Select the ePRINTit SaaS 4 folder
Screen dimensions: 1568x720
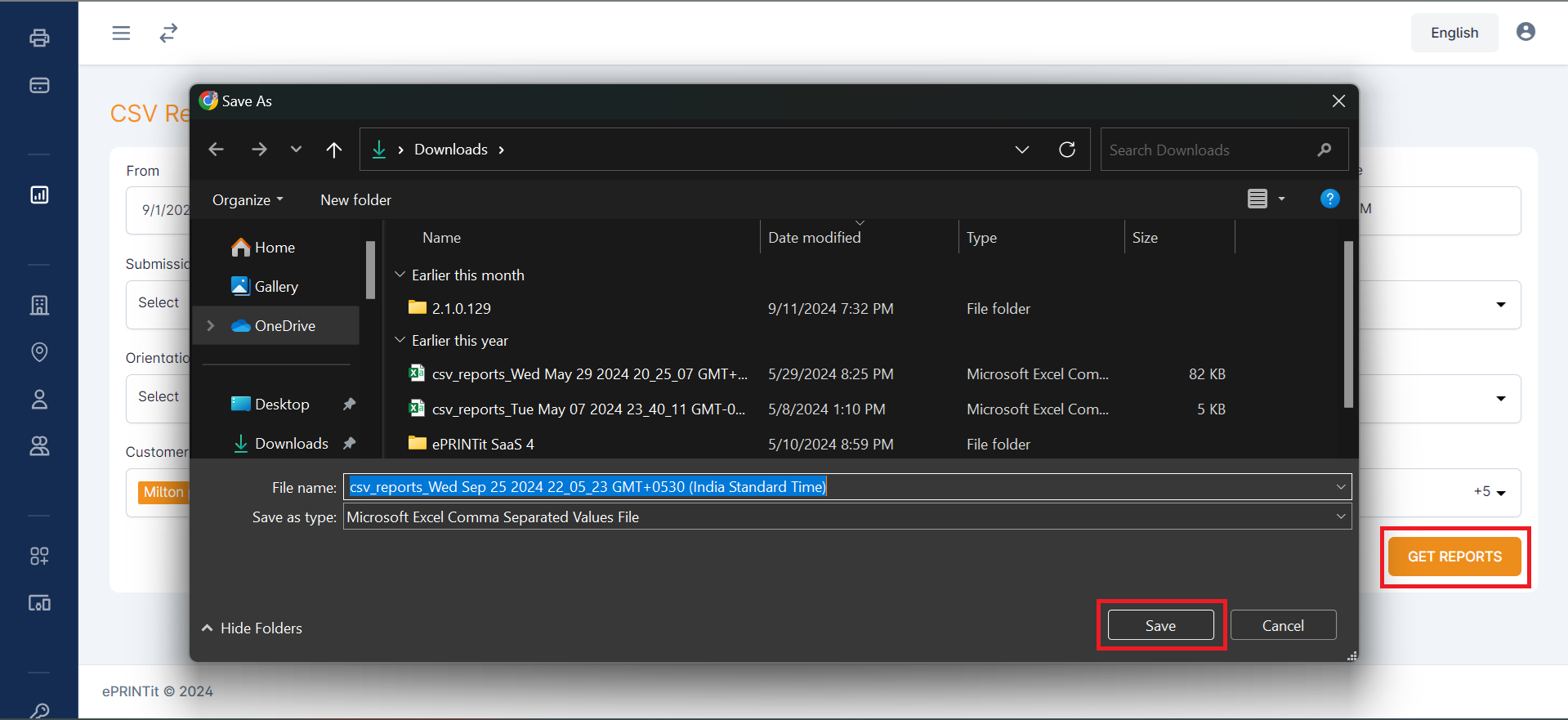[x=482, y=444]
